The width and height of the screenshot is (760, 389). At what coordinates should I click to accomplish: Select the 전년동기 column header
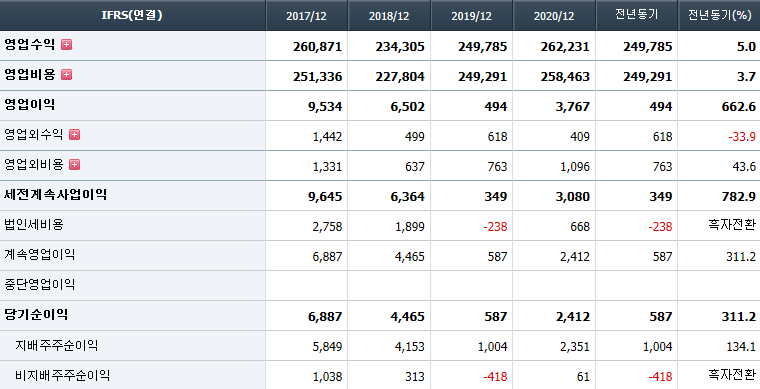tap(636, 15)
